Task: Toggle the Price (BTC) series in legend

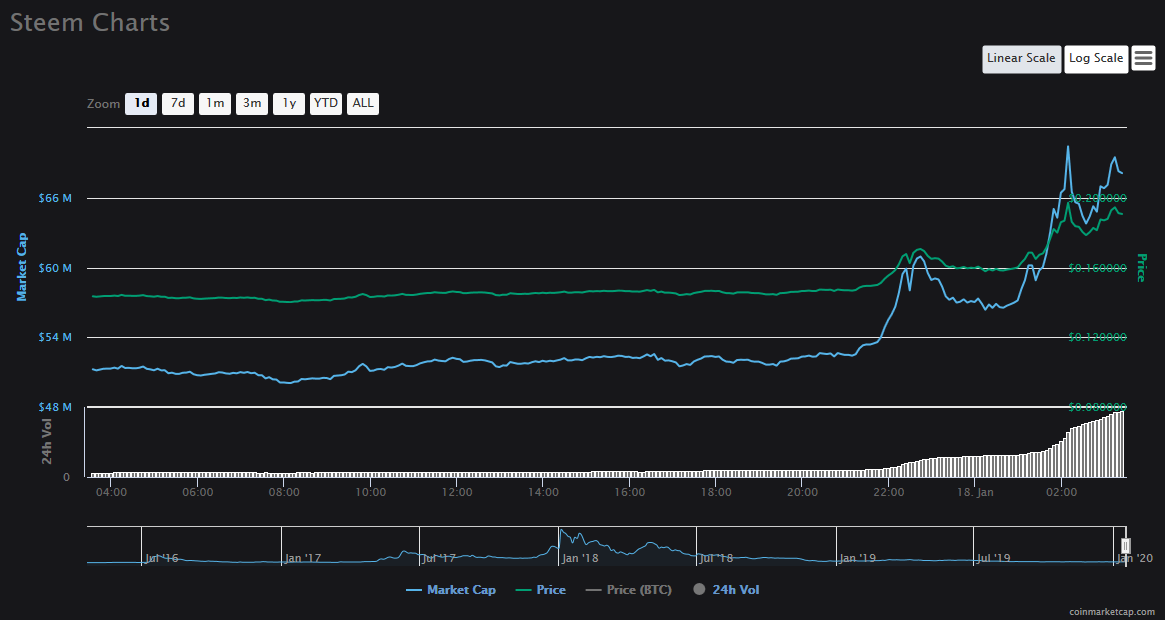Action: (x=629, y=590)
